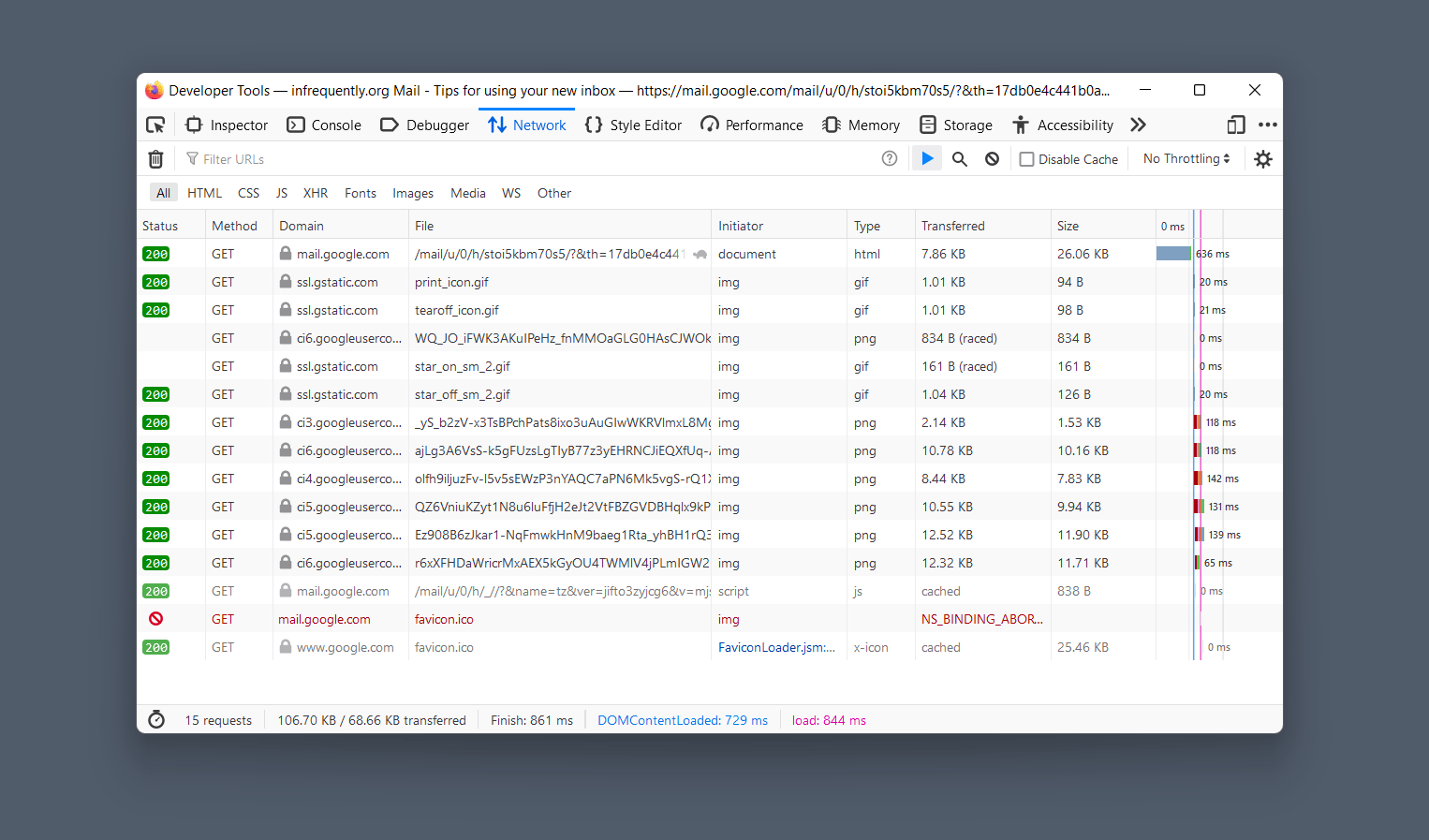
Task: Open the Debugger tab
Action: pos(425,125)
